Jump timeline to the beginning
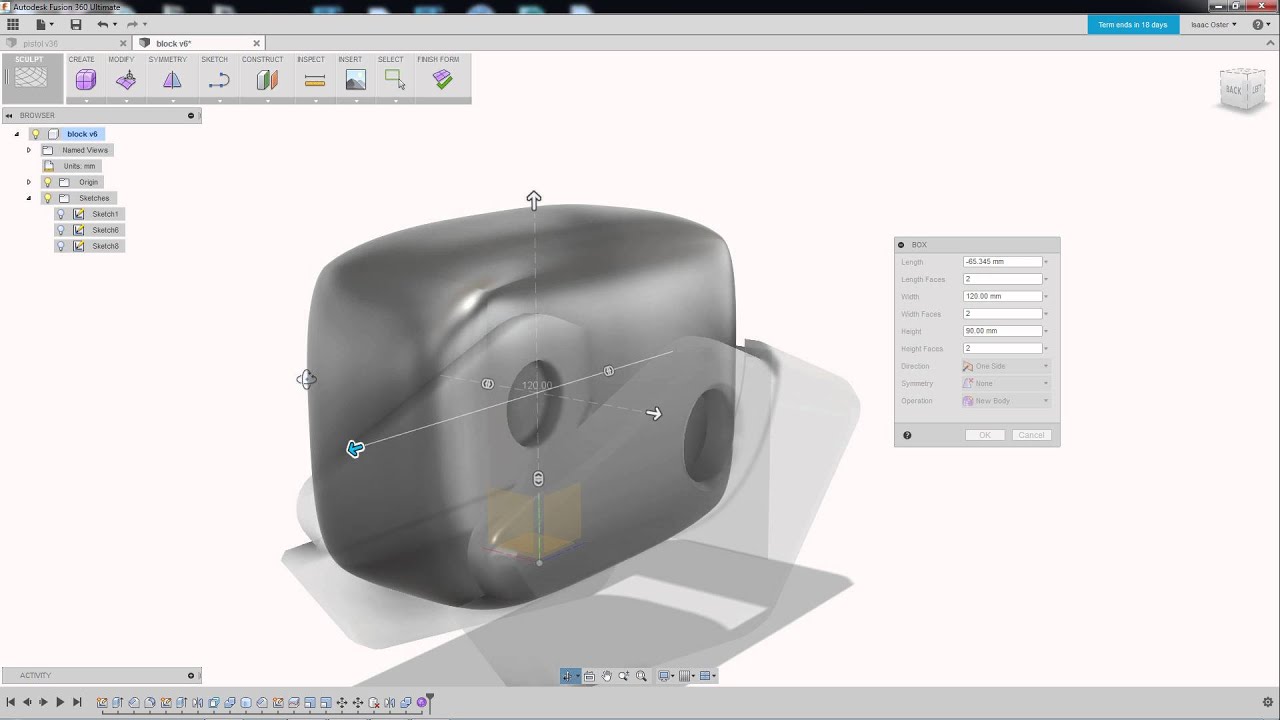Viewport: 1280px width, 720px height. [10, 703]
